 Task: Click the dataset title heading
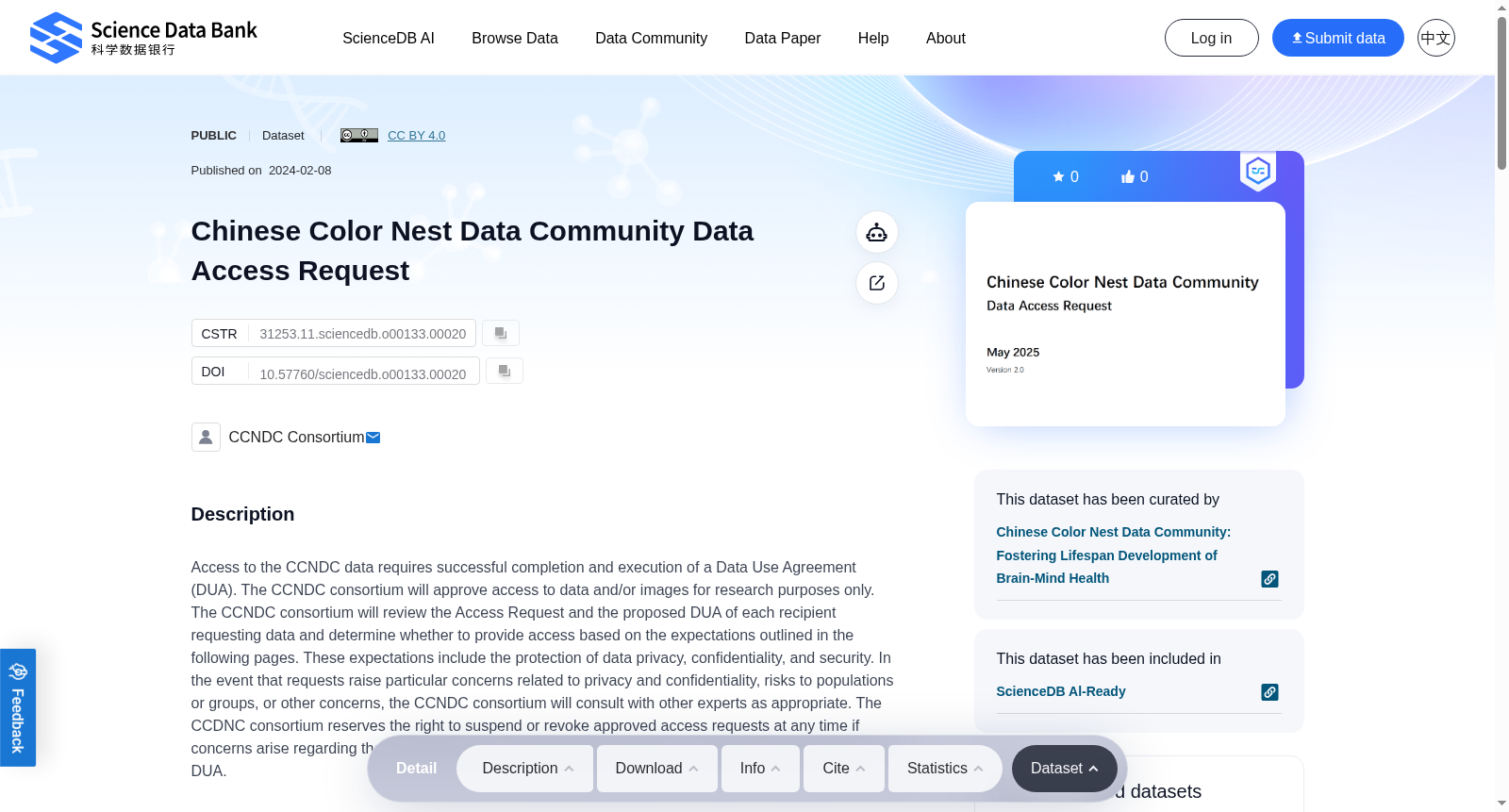click(x=473, y=251)
